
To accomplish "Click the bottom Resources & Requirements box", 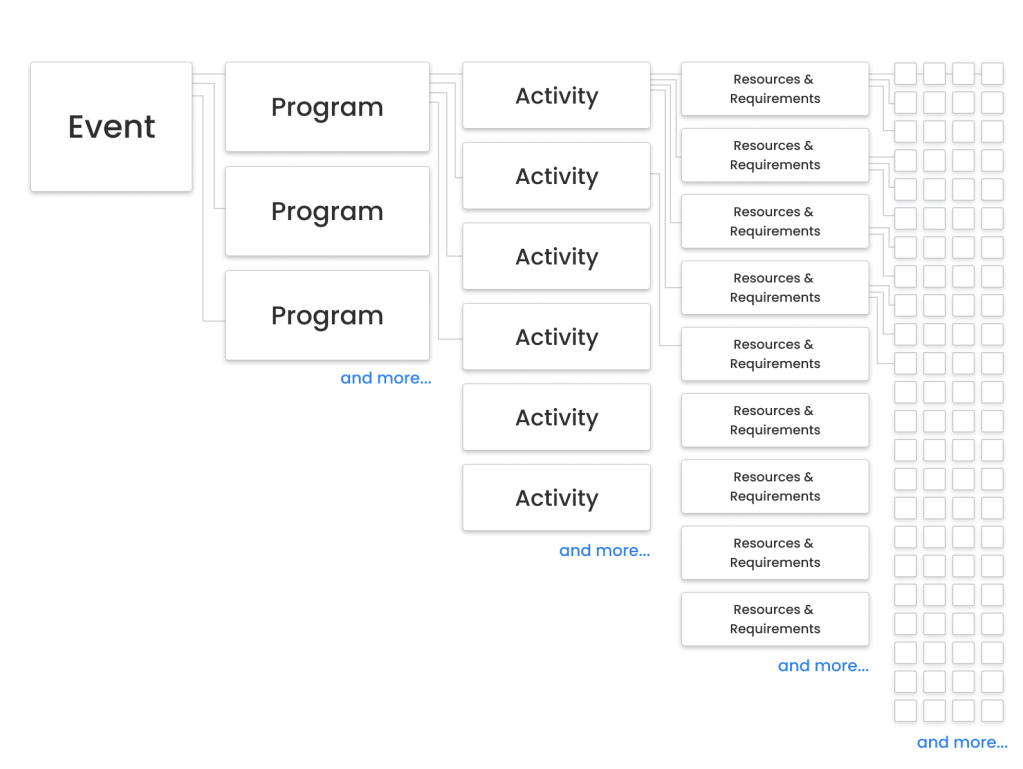I will tap(775, 619).
